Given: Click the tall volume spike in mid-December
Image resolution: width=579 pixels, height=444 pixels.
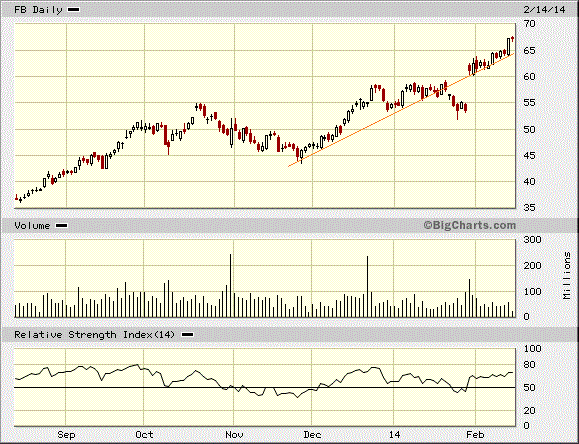Looking at the screenshot, I should pyautogui.click(x=367, y=287).
